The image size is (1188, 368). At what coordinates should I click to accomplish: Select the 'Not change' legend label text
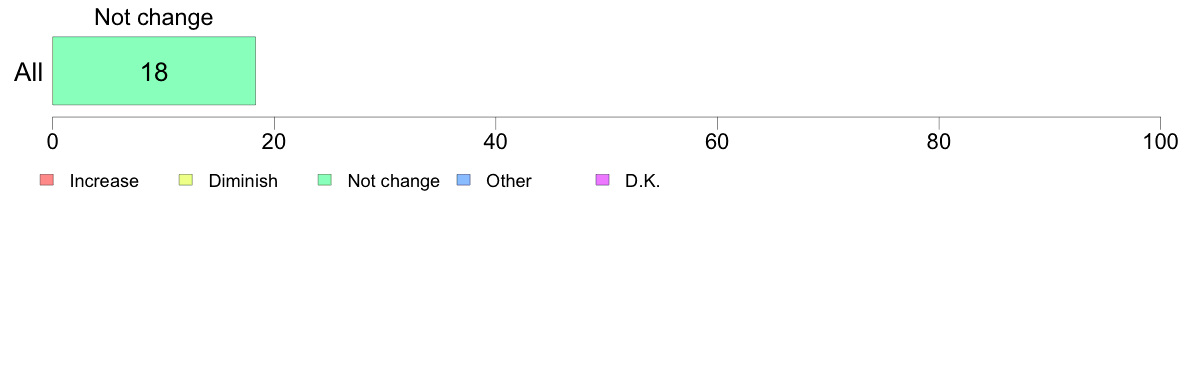coord(393,182)
